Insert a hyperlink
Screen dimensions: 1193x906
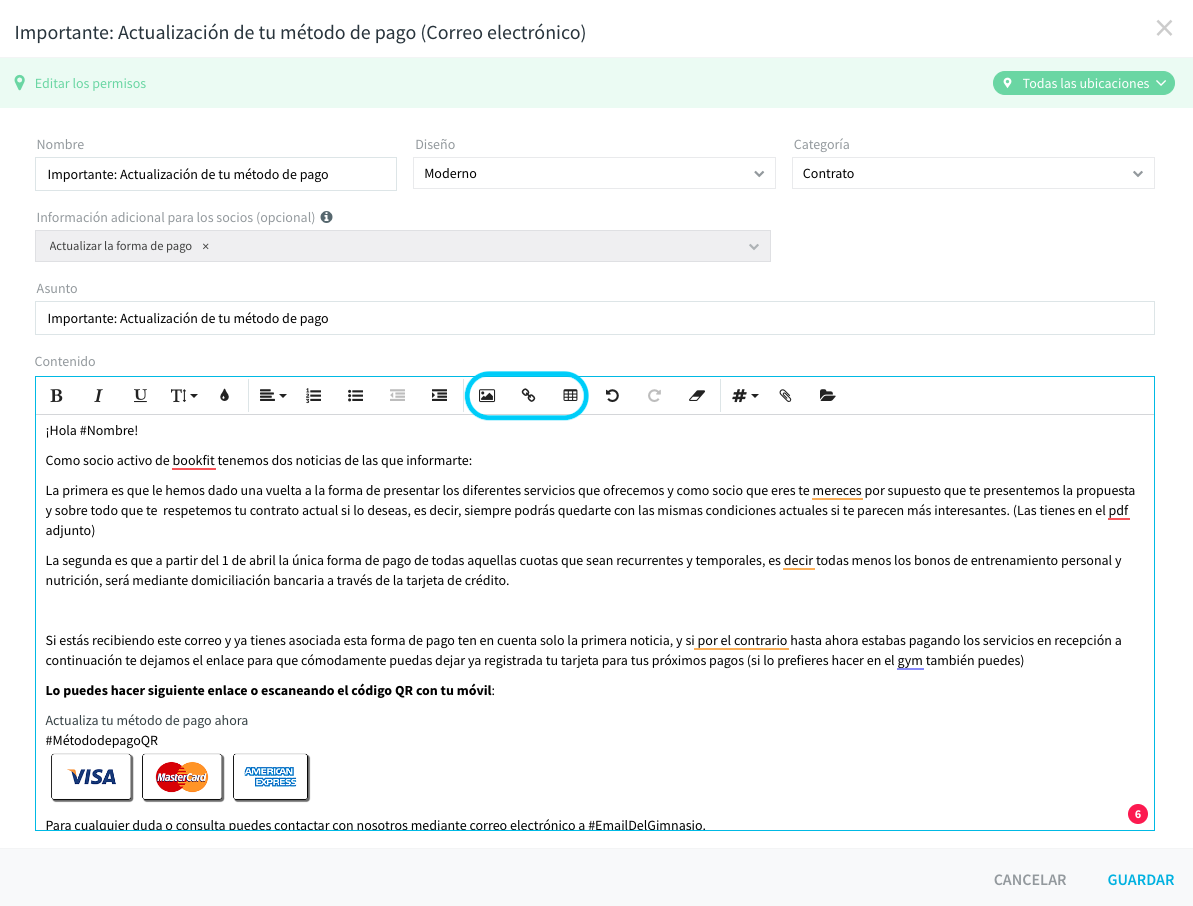click(529, 396)
